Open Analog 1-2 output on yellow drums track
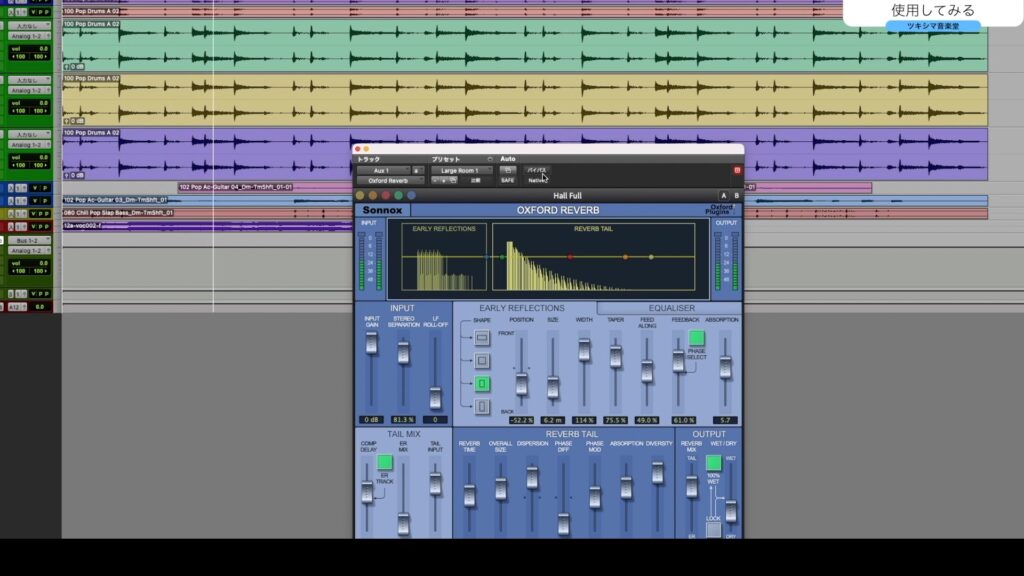This screenshot has height=576, width=1024. tap(29, 90)
